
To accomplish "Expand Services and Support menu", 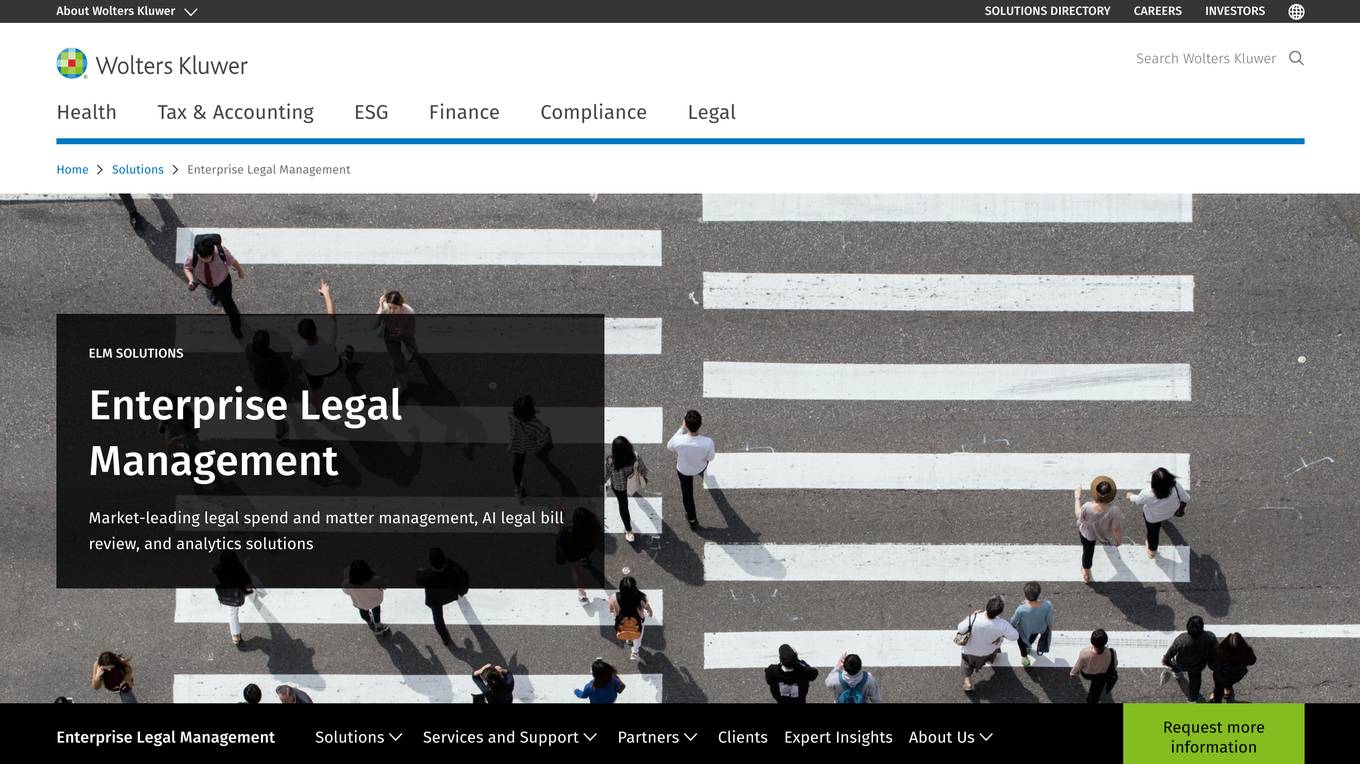I will (510, 737).
